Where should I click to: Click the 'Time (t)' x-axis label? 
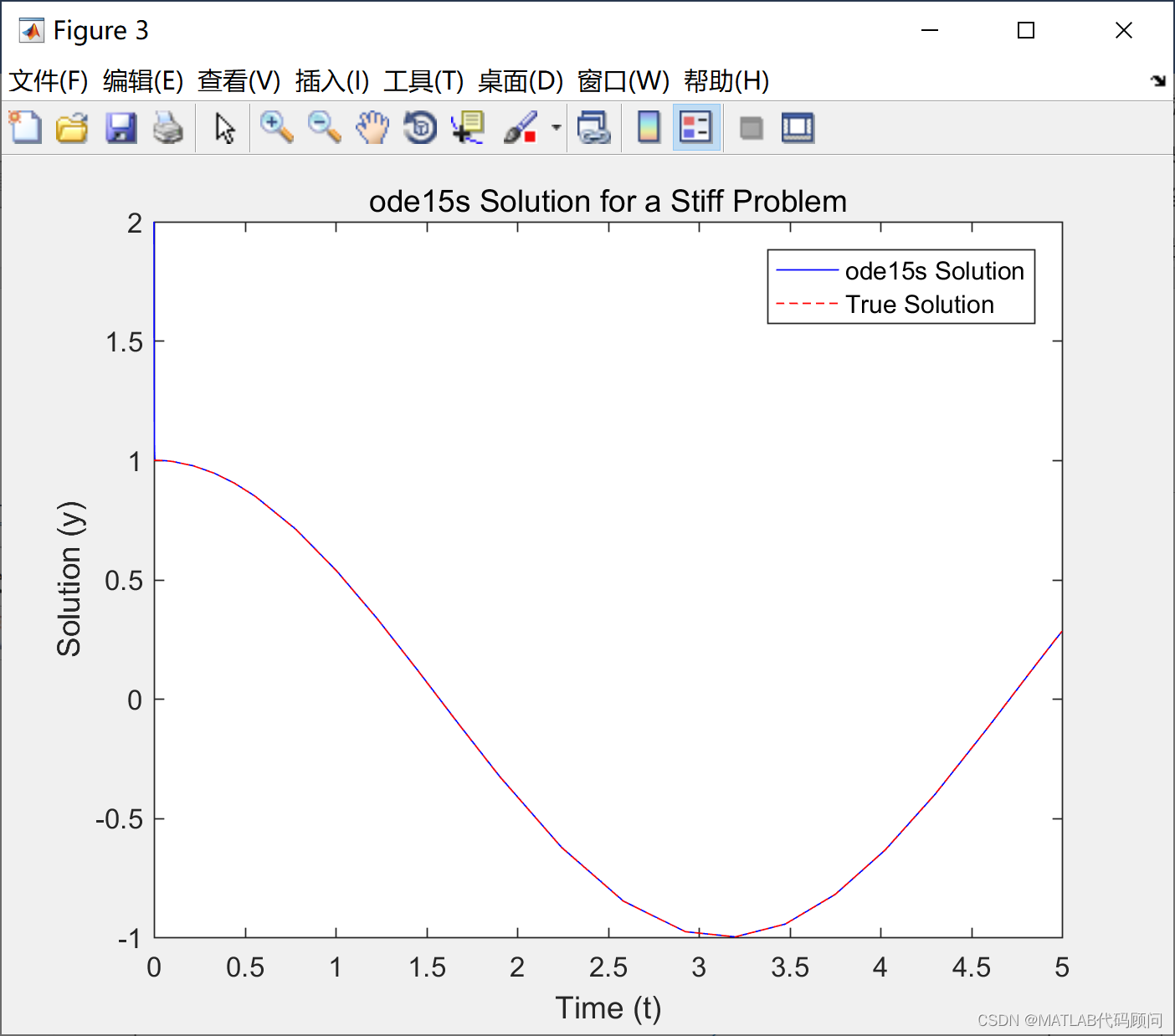(608, 1008)
